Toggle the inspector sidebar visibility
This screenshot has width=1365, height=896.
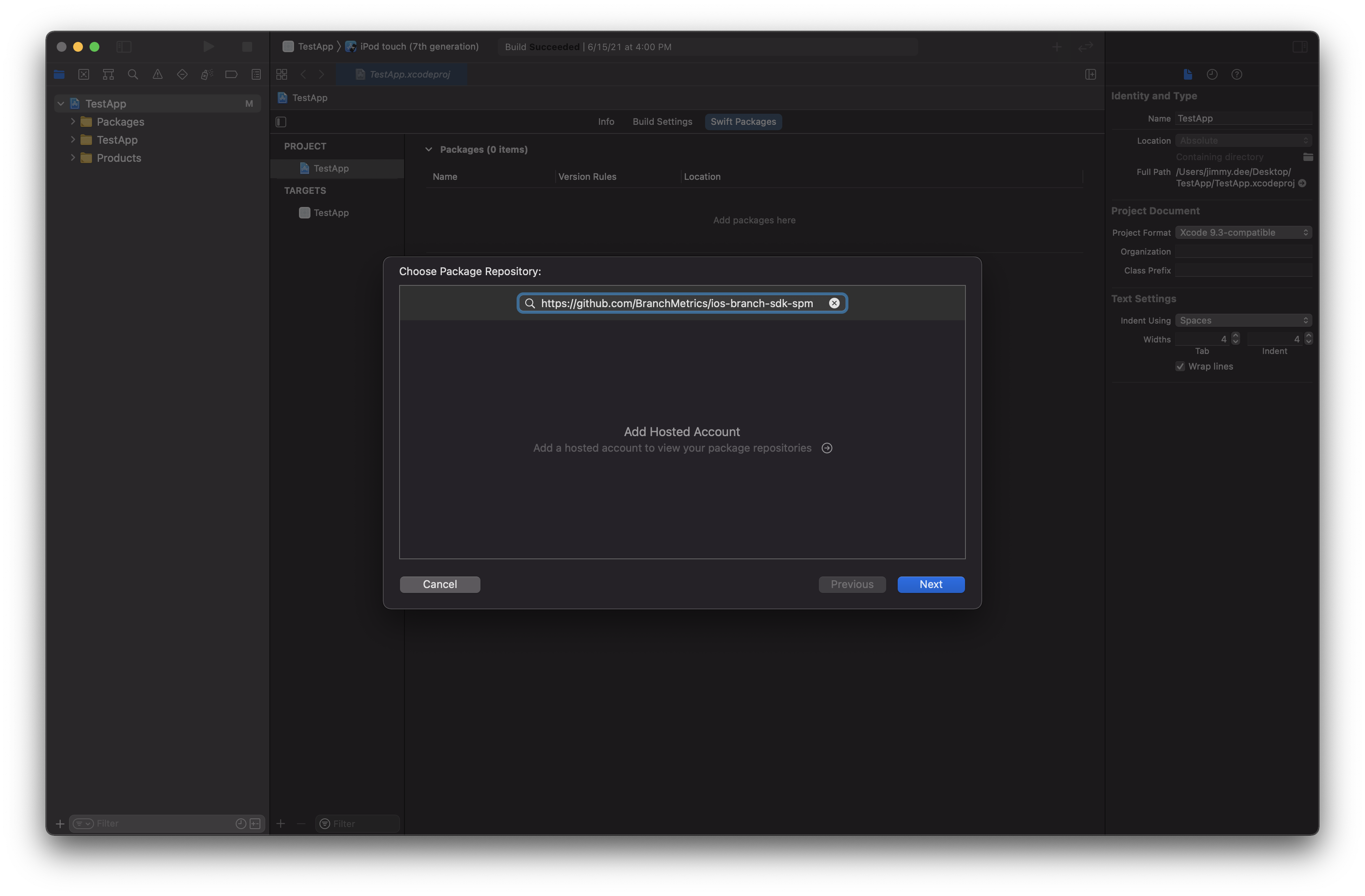click(1300, 47)
